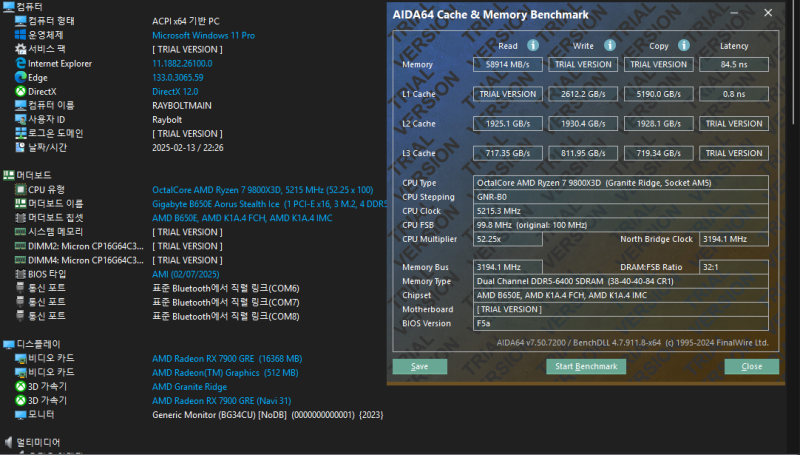Screen dimensions: 800x455
Task: Click the L1 Cache Write 2612.2 GB/s field
Action: [583, 94]
